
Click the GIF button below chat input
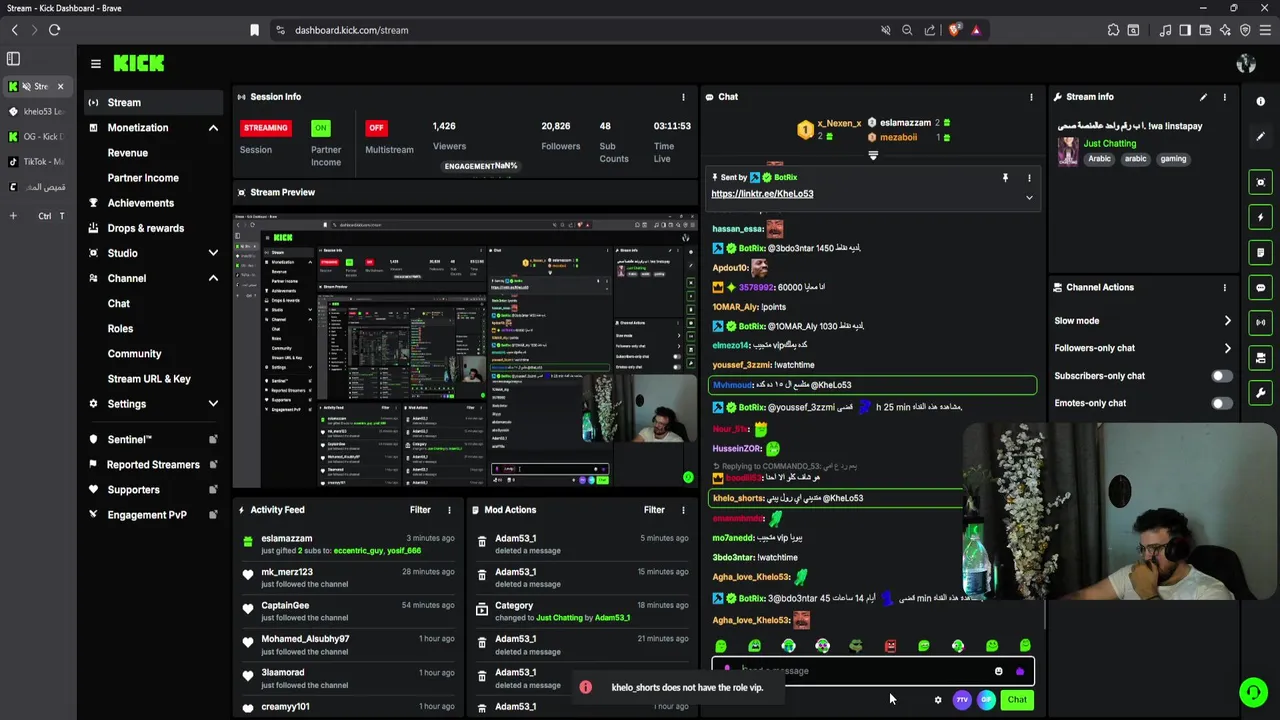(986, 700)
